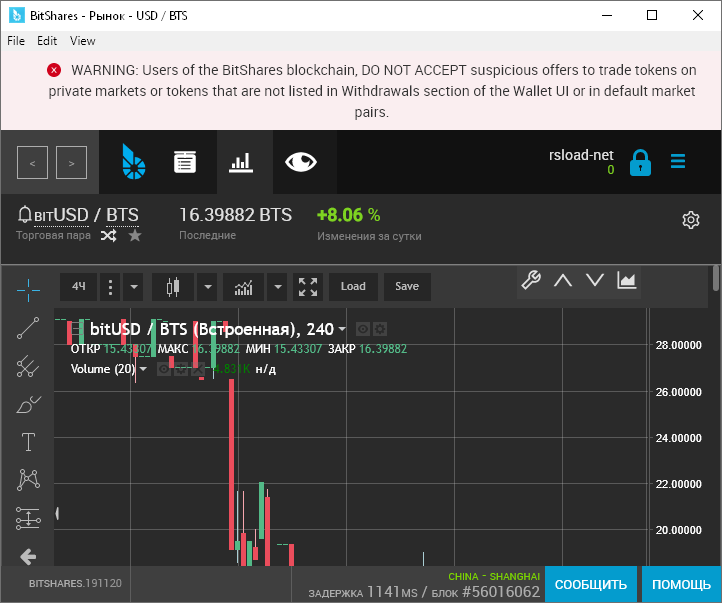Open the File menu
Viewport: 722px width, 603px height.
[x=16, y=41]
